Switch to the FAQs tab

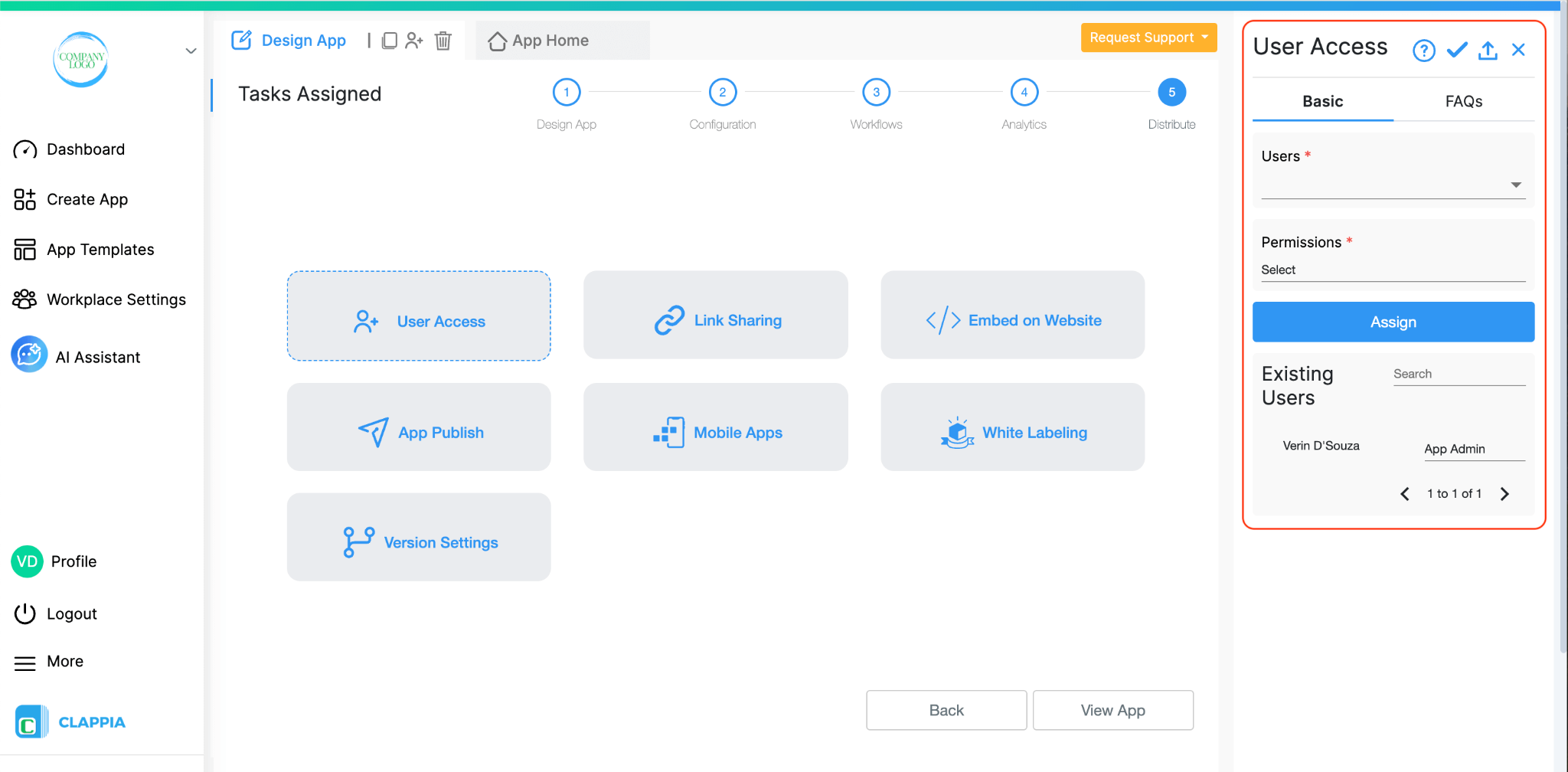click(x=1463, y=100)
